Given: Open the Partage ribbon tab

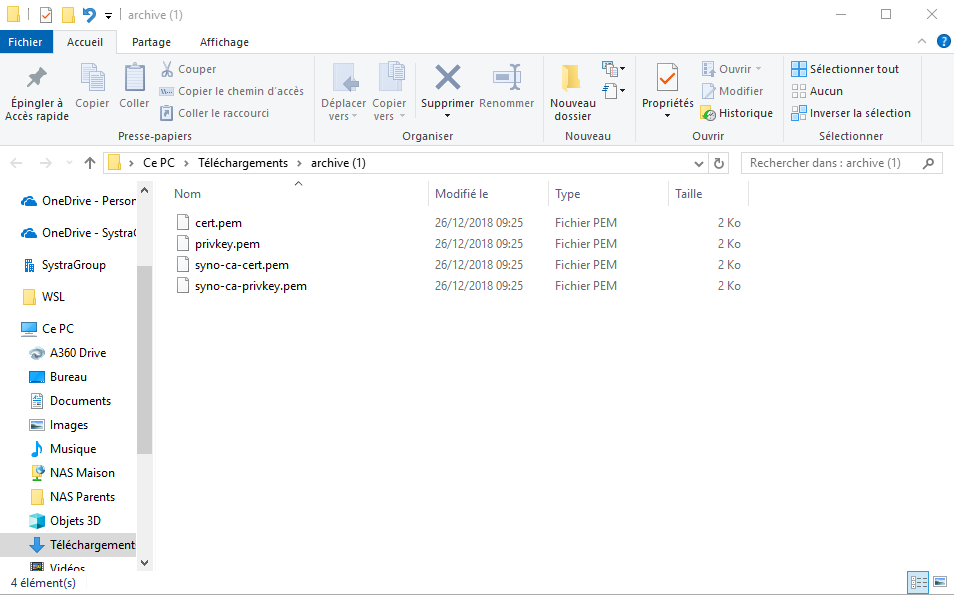Looking at the screenshot, I should click(151, 42).
